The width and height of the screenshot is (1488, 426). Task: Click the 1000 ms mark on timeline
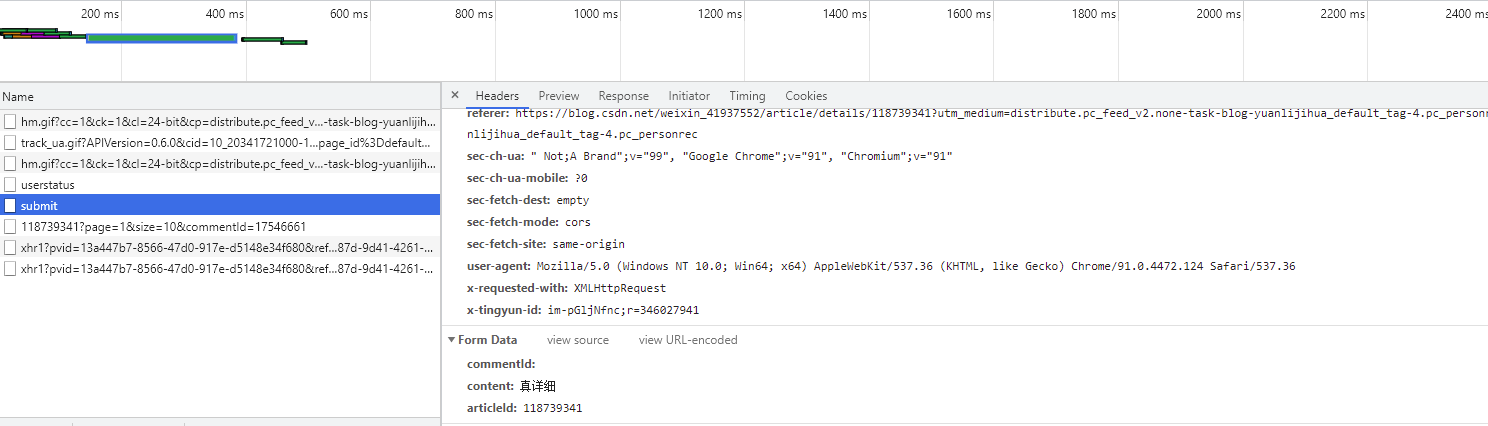(x=595, y=14)
